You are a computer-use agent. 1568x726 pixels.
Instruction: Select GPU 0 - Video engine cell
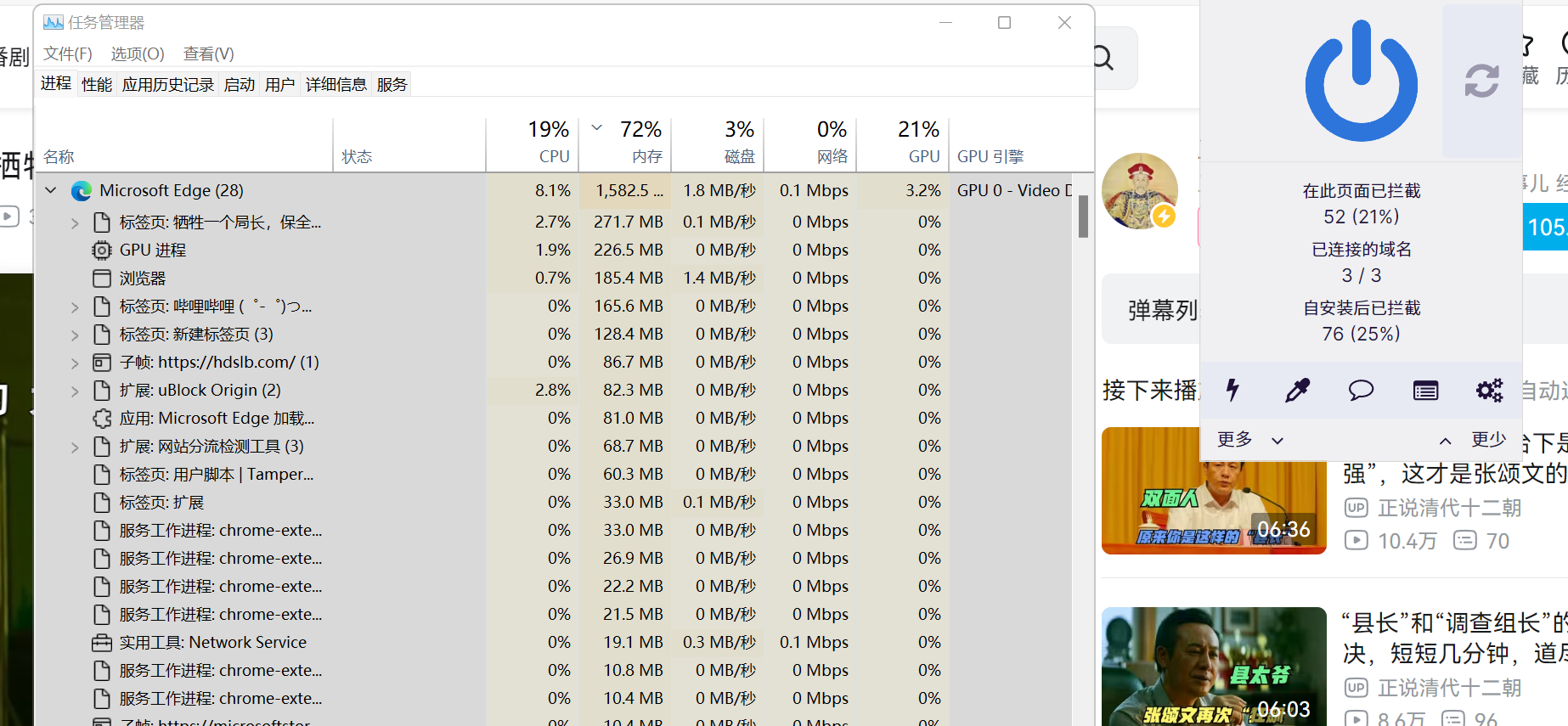pyautogui.click(x=1011, y=190)
